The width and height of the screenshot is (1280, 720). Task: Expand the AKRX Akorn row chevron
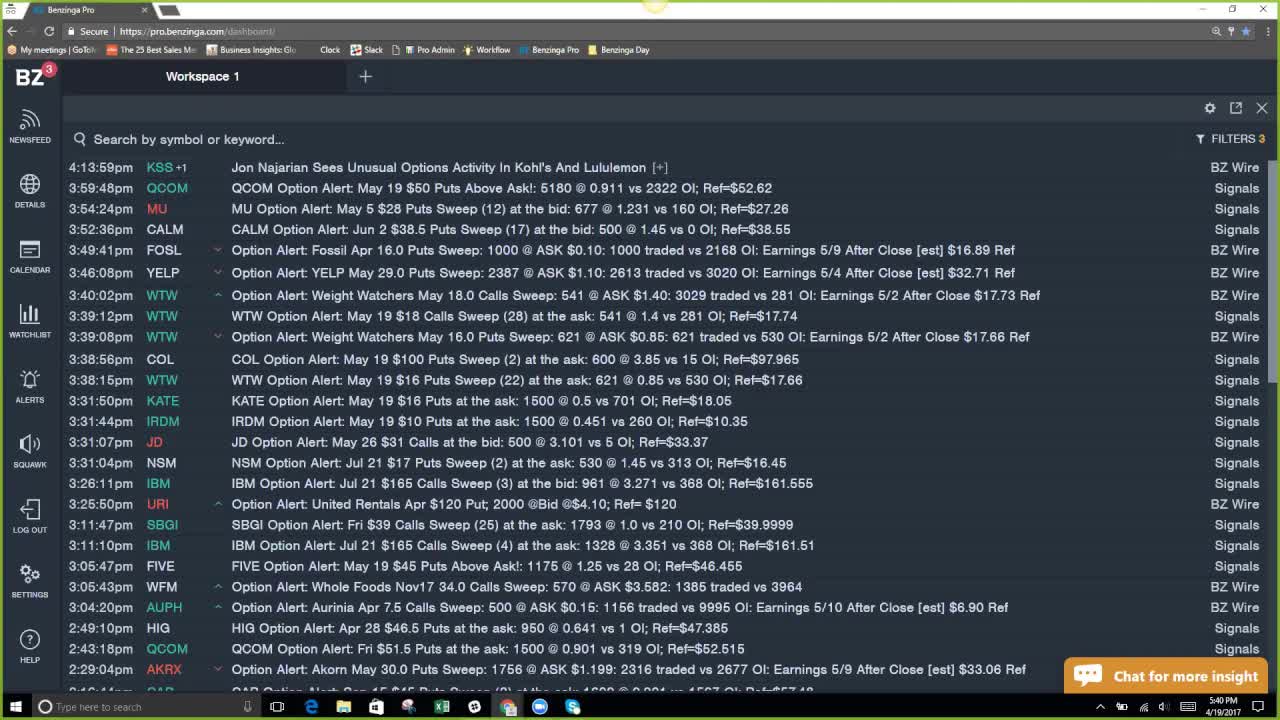pyautogui.click(x=217, y=669)
